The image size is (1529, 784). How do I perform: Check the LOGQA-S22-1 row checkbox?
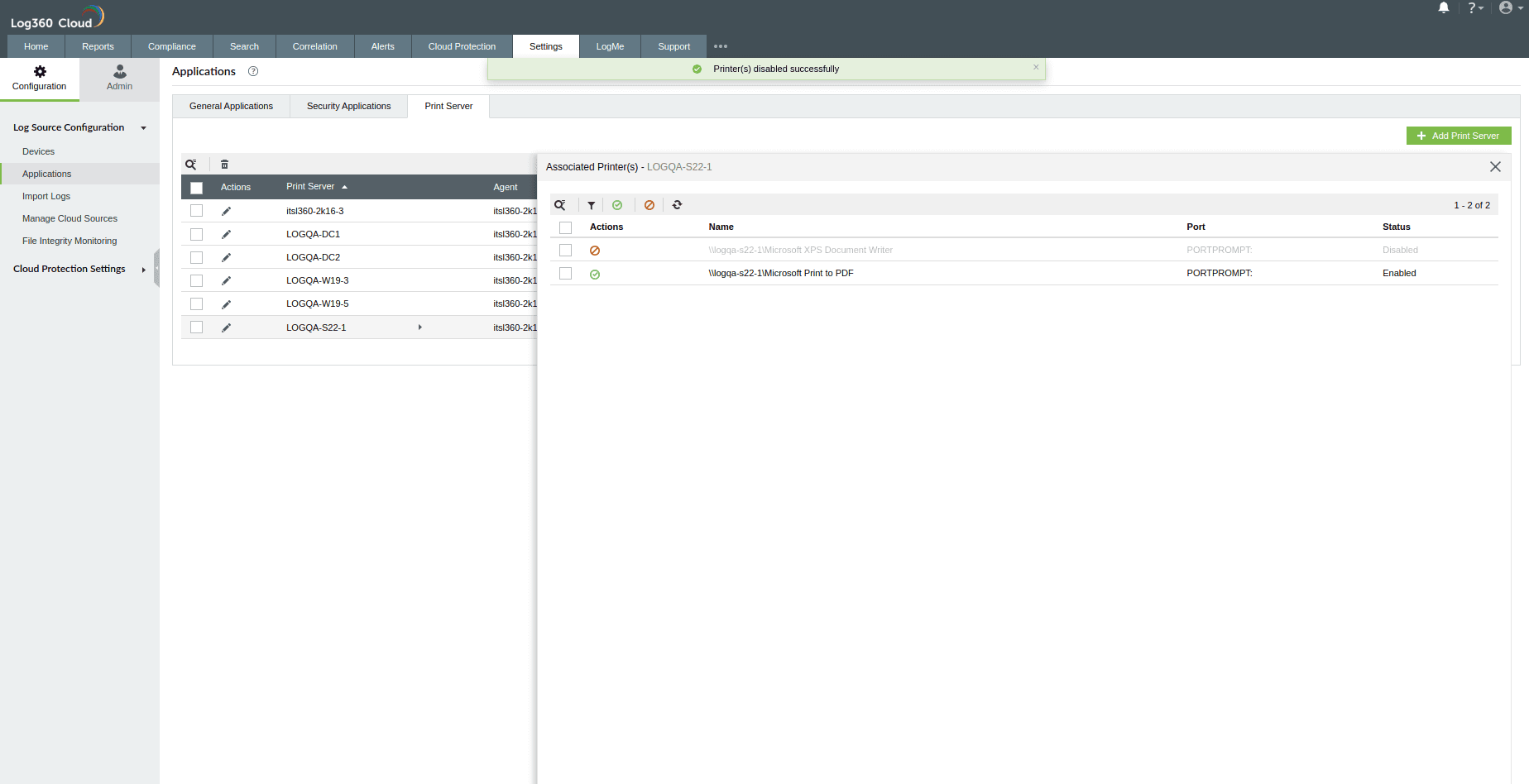tap(197, 327)
